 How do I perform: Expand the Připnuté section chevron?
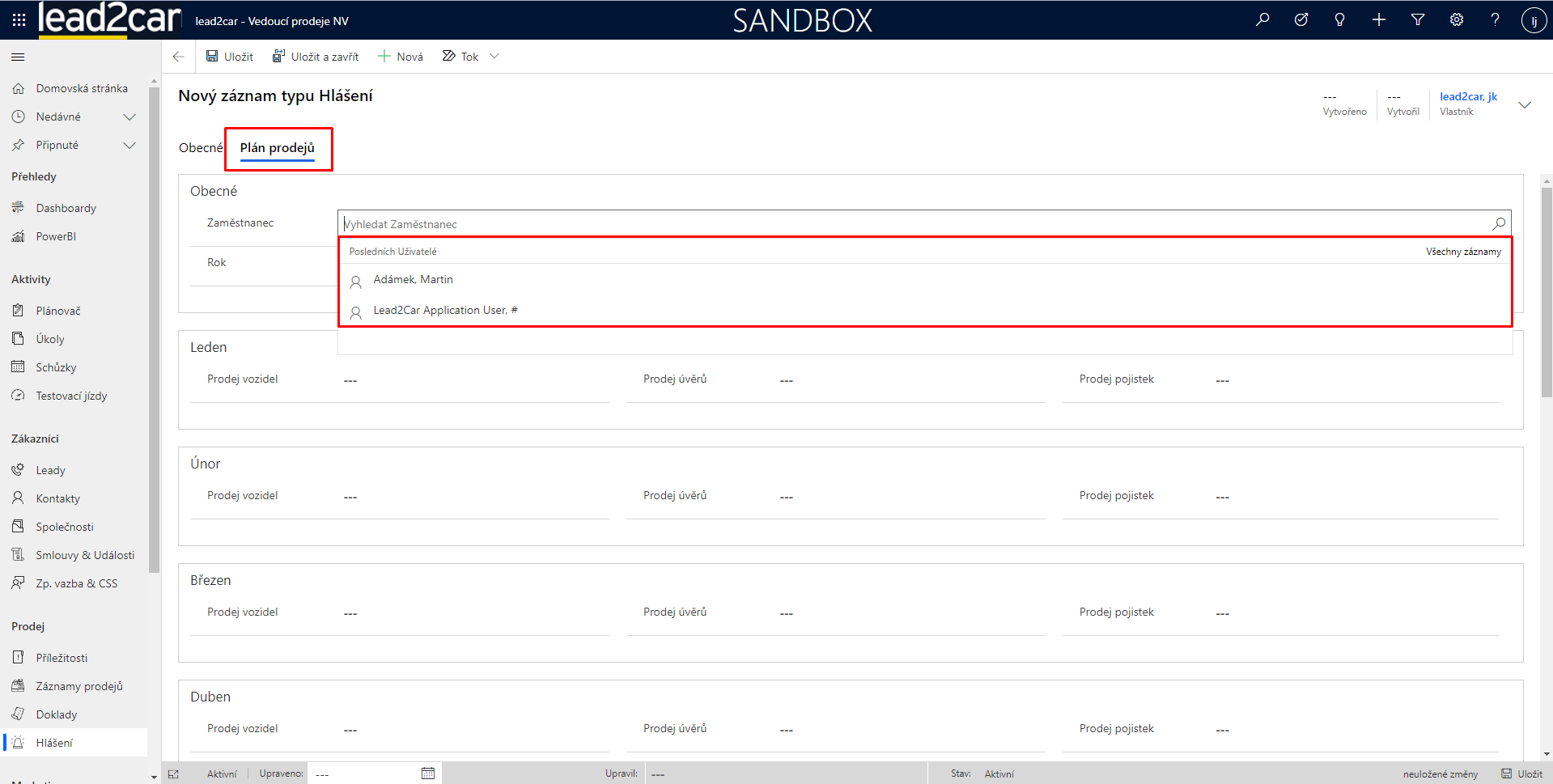click(x=129, y=146)
